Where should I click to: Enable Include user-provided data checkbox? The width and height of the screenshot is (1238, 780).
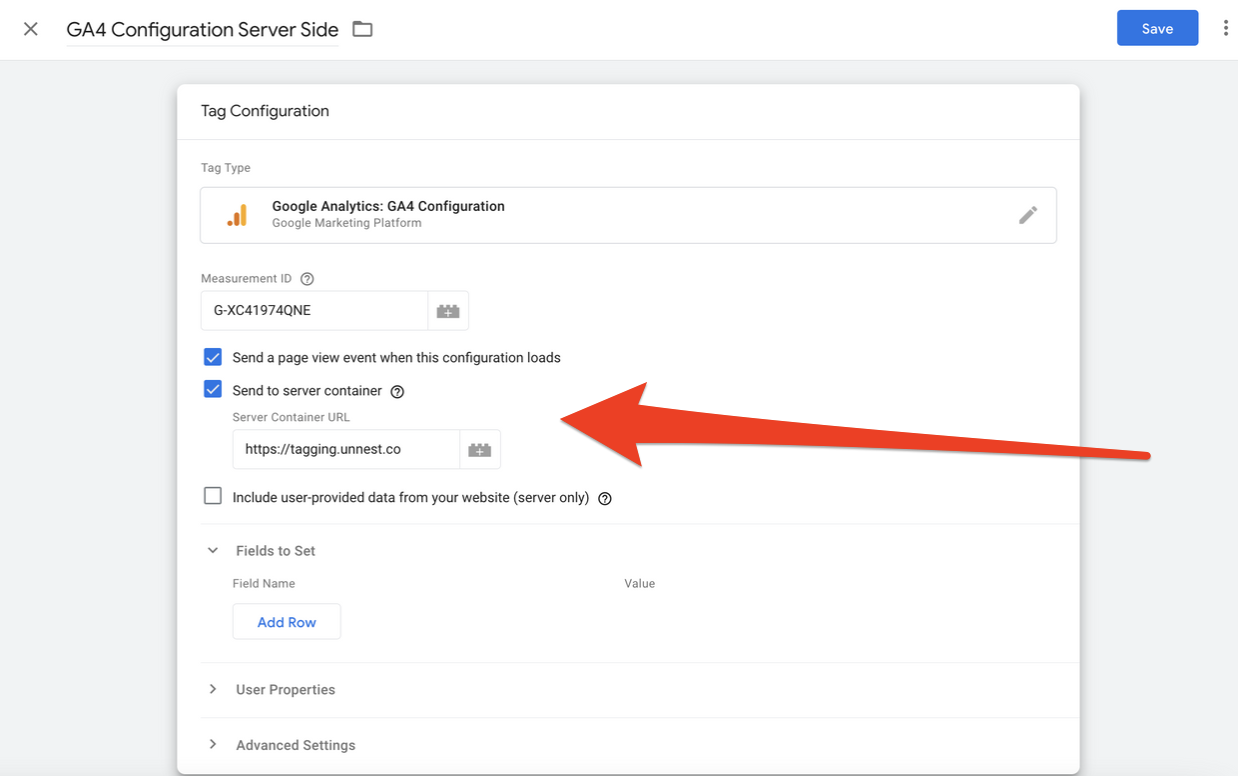coord(213,496)
